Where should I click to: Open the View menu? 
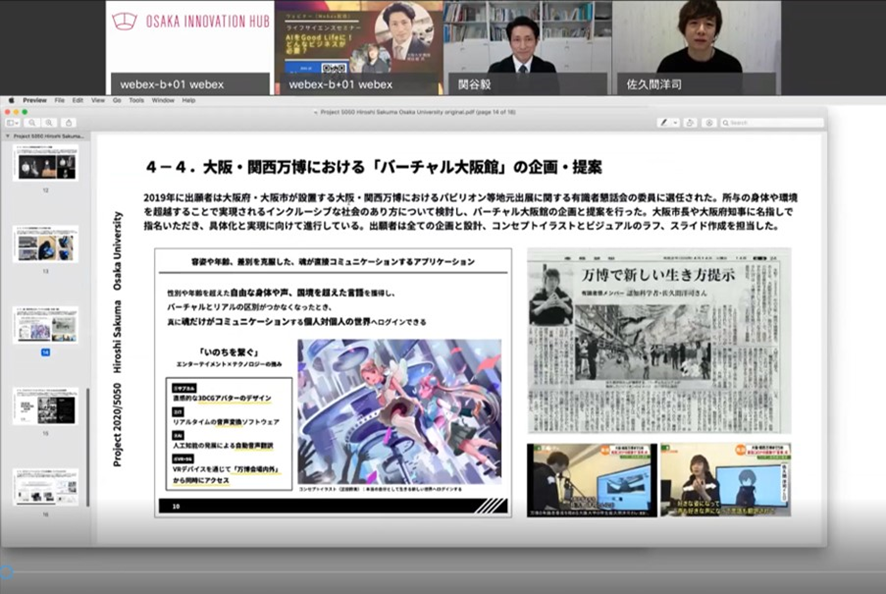pyautogui.click(x=97, y=100)
